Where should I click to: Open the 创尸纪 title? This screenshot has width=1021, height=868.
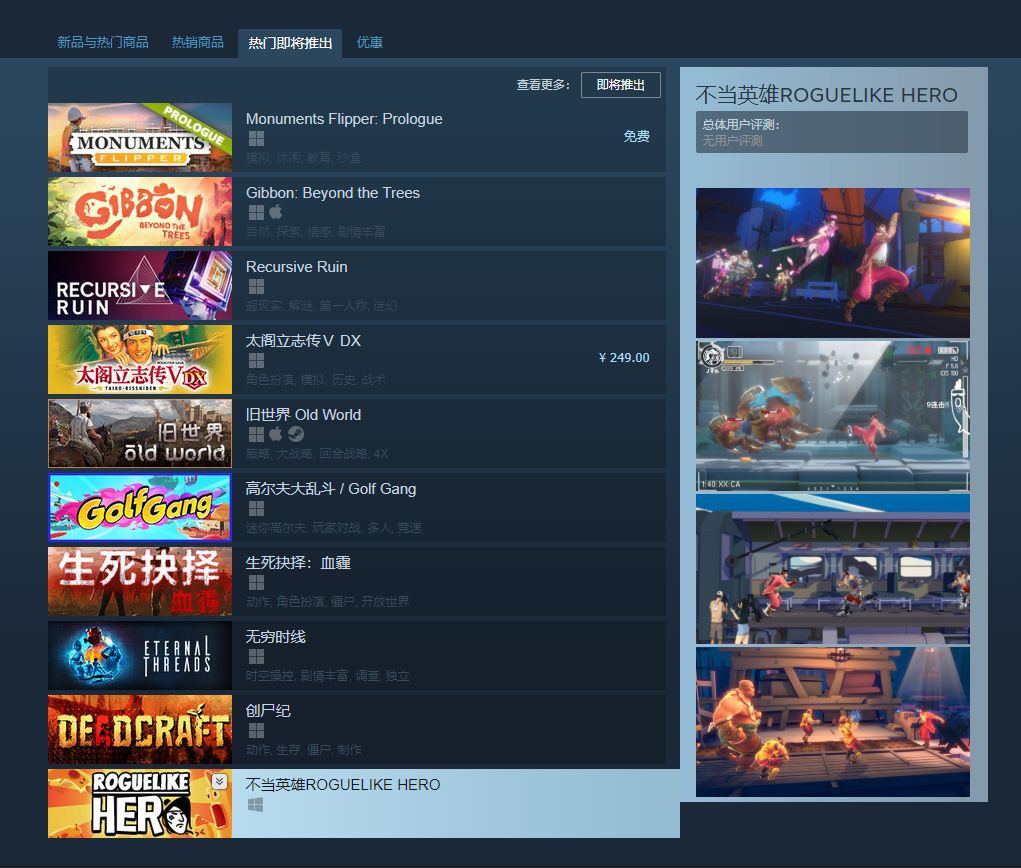[268, 711]
